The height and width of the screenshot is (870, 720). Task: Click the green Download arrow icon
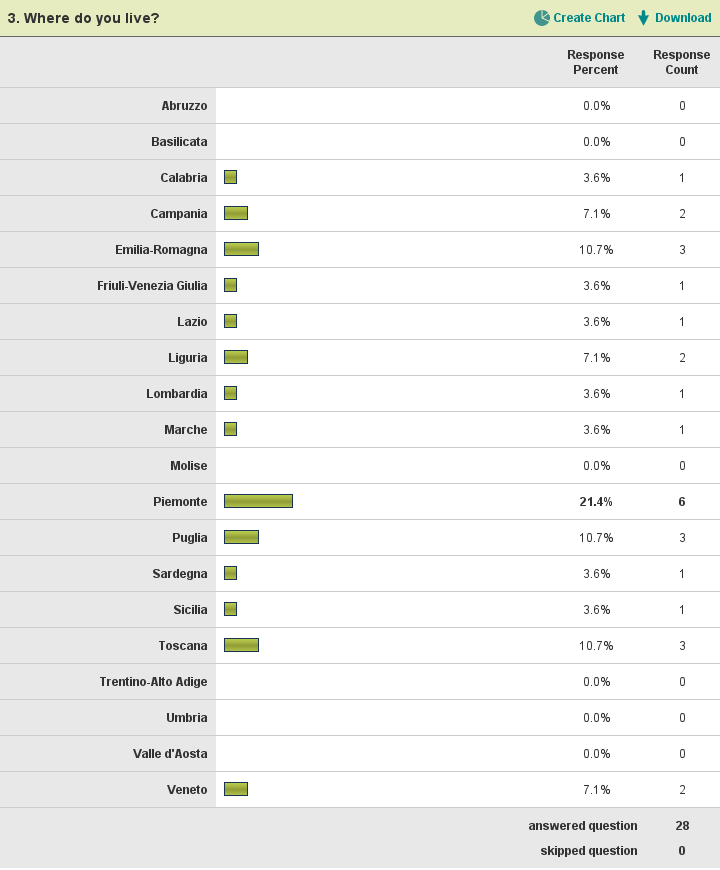[x=643, y=18]
